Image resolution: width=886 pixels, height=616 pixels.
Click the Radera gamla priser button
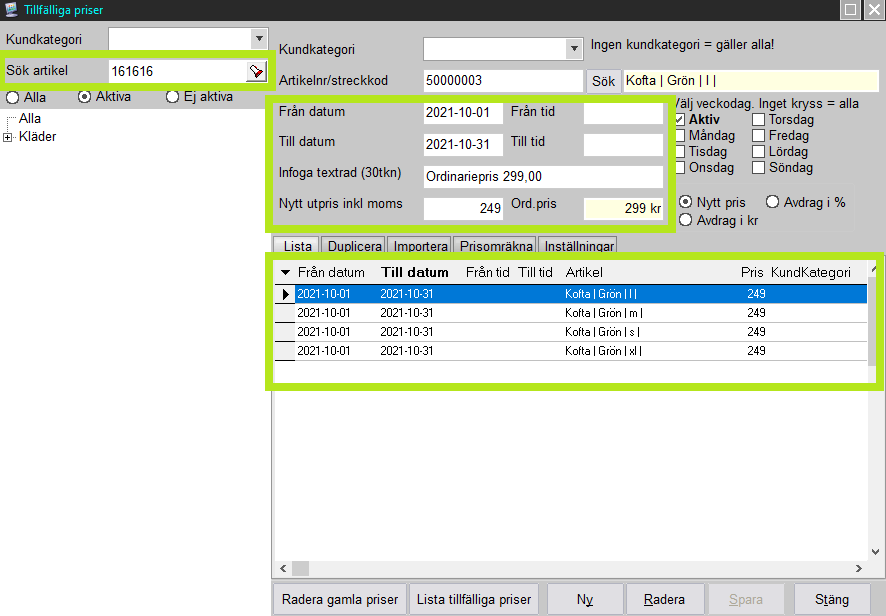[339, 600]
